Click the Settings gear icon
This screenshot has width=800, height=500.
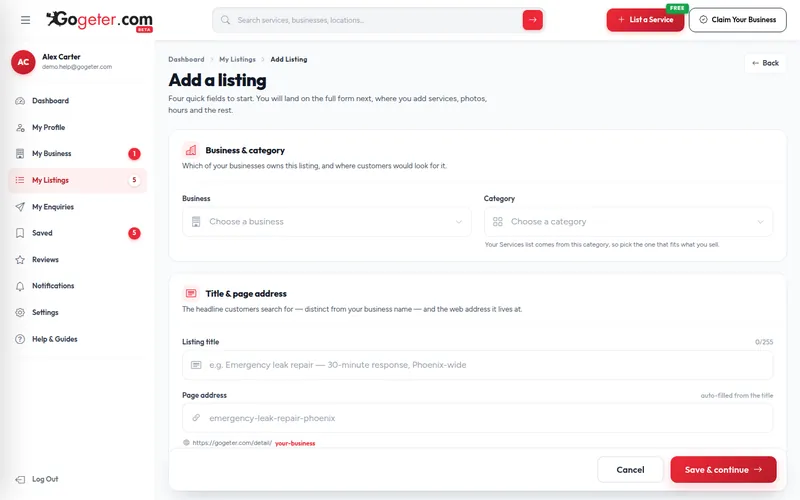click(x=20, y=312)
